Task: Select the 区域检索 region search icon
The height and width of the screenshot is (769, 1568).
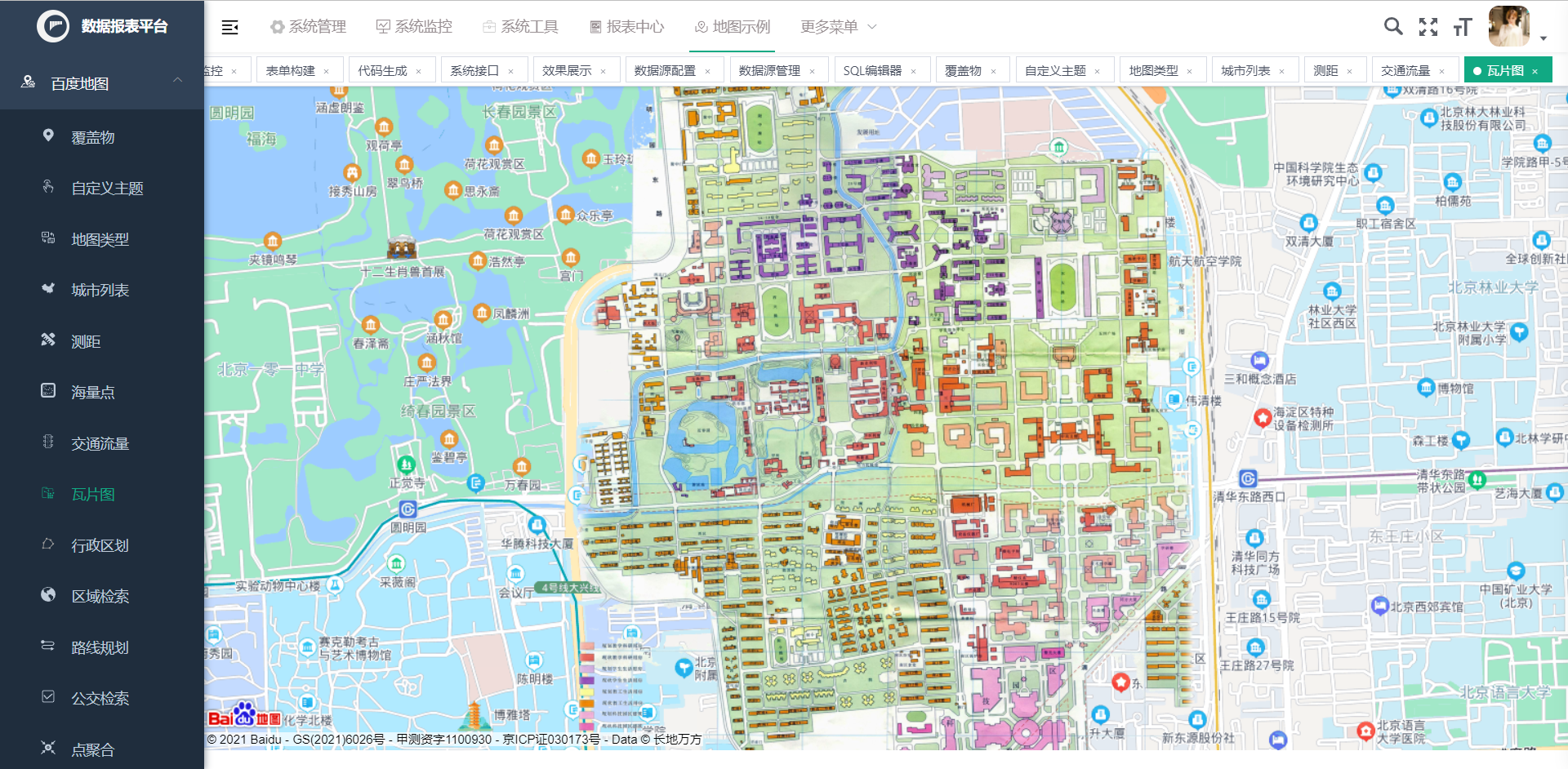Action: (47, 596)
